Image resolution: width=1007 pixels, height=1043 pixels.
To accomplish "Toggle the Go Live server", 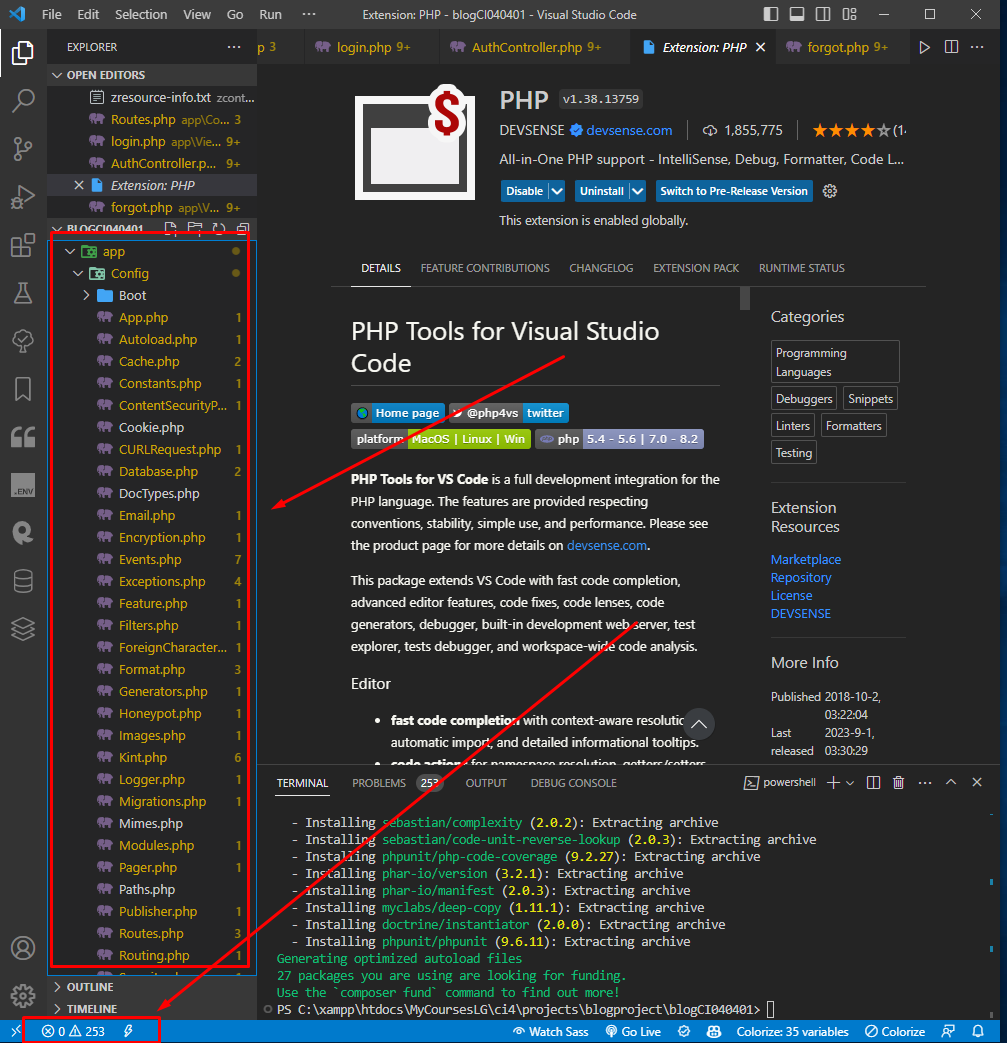I will [x=633, y=1031].
